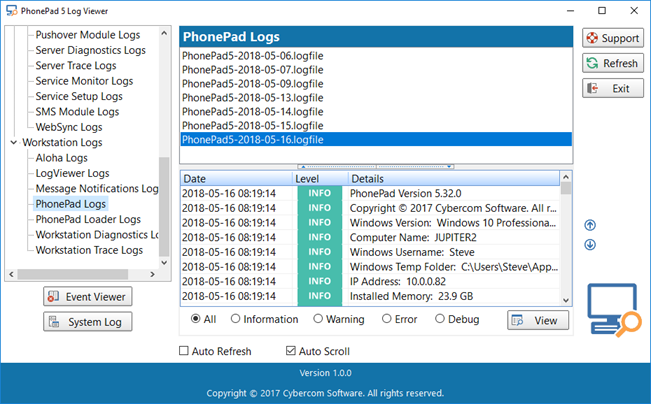Click the Support lifebuoy icon
The image size is (651, 404).
[592, 38]
